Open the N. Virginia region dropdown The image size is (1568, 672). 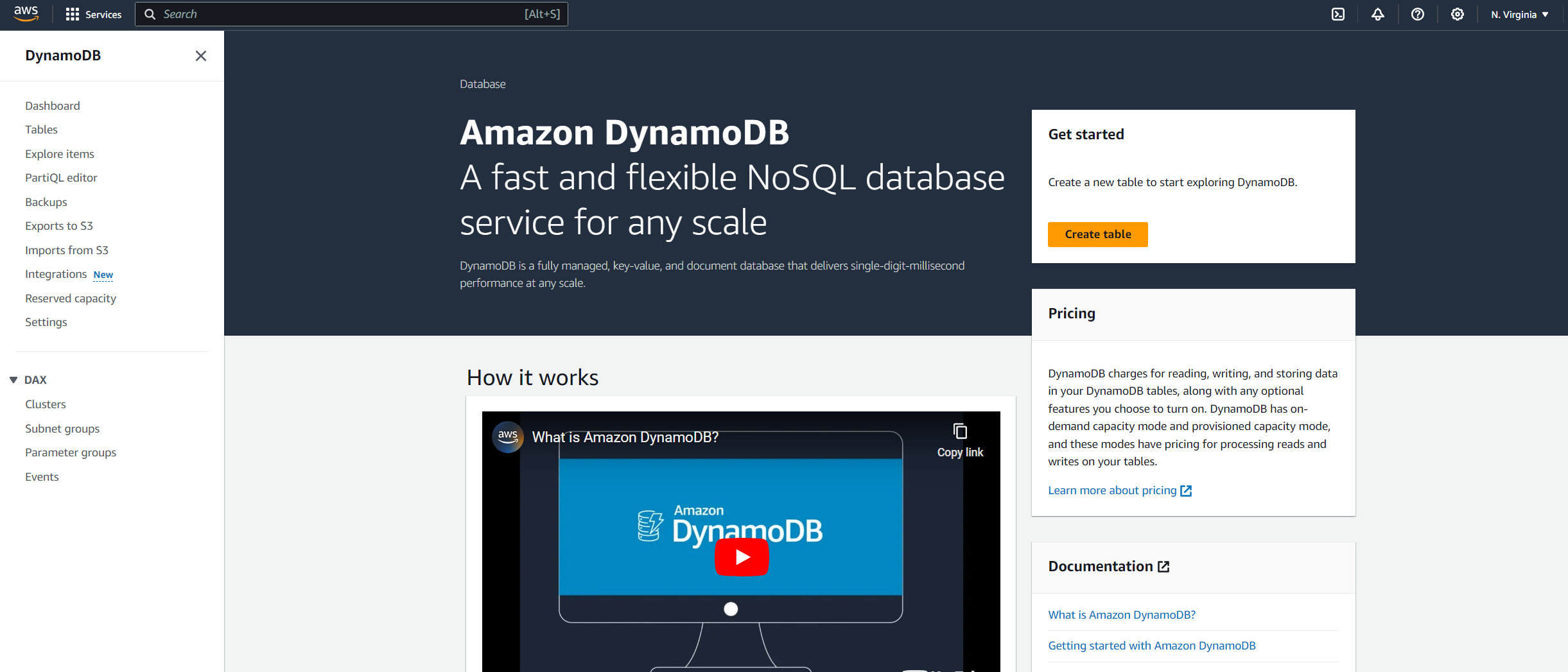click(x=1520, y=14)
